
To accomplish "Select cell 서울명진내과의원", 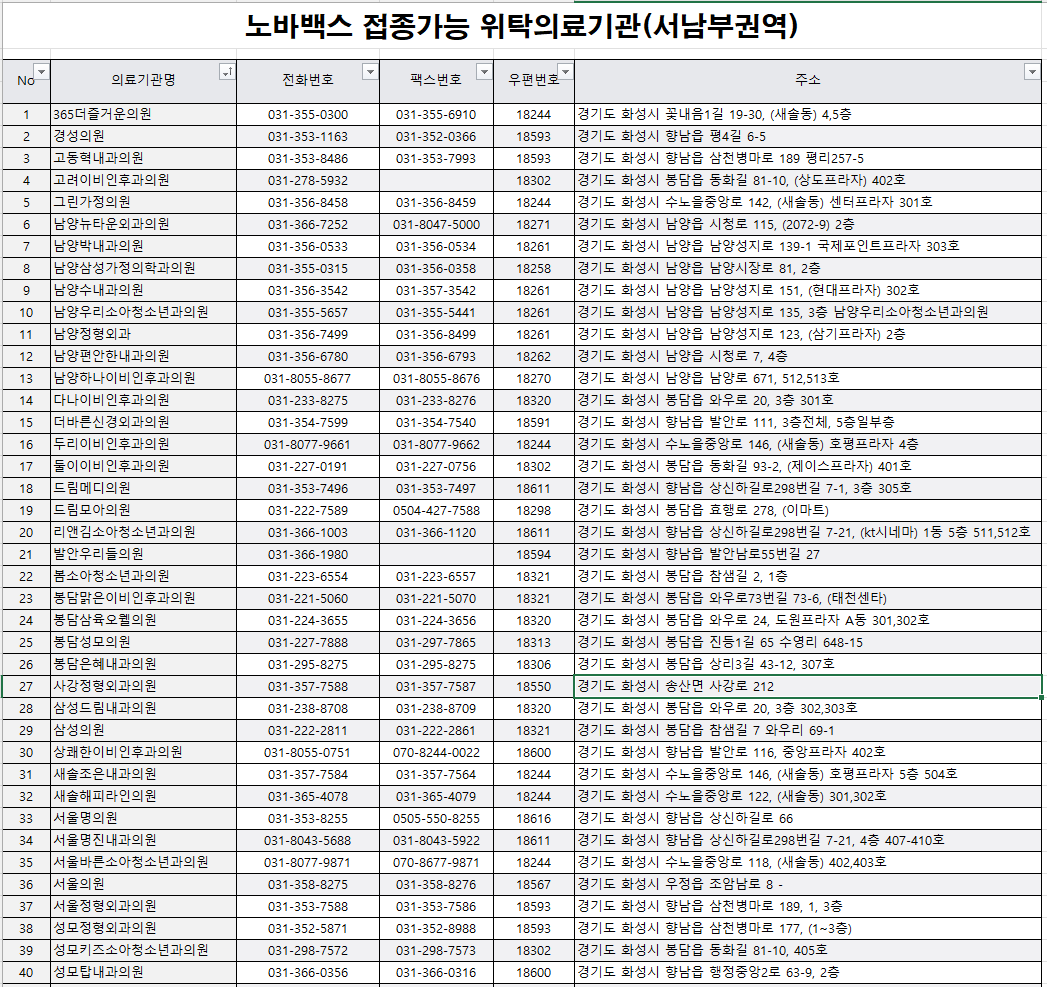I will [x=144, y=841].
